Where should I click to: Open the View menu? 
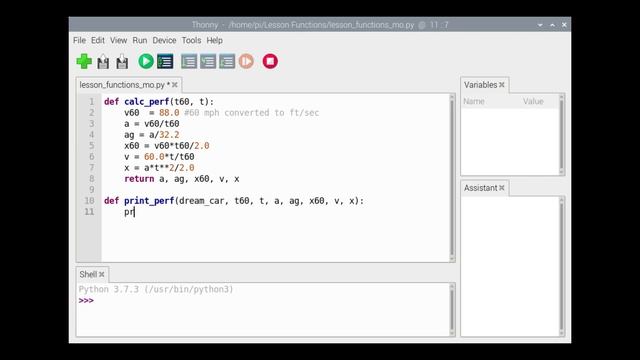(118, 40)
